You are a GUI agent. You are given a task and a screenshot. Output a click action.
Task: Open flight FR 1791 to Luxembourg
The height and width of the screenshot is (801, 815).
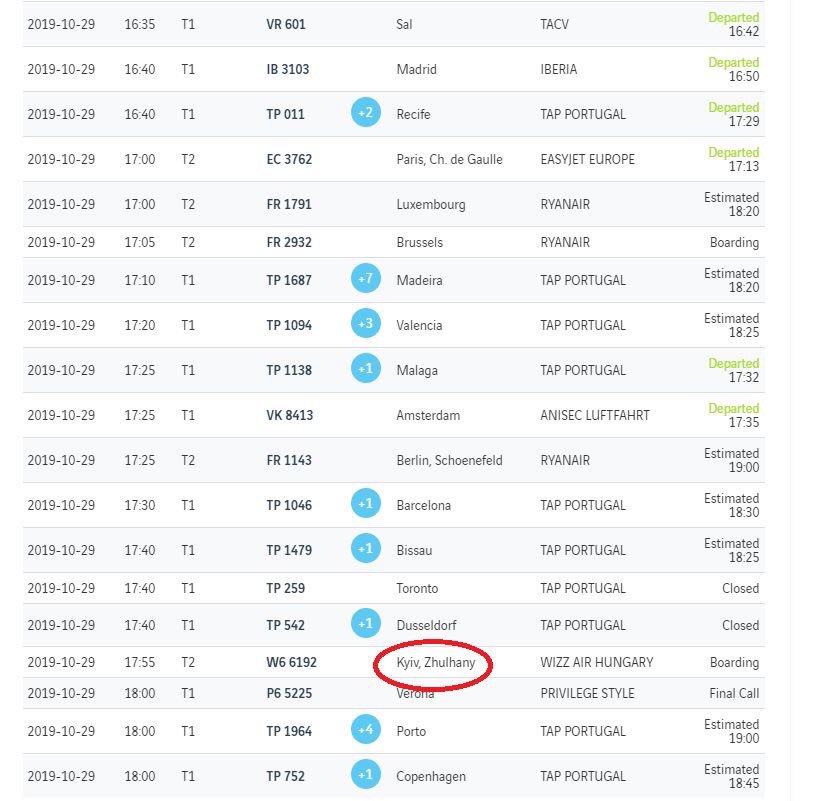tap(289, 204)
